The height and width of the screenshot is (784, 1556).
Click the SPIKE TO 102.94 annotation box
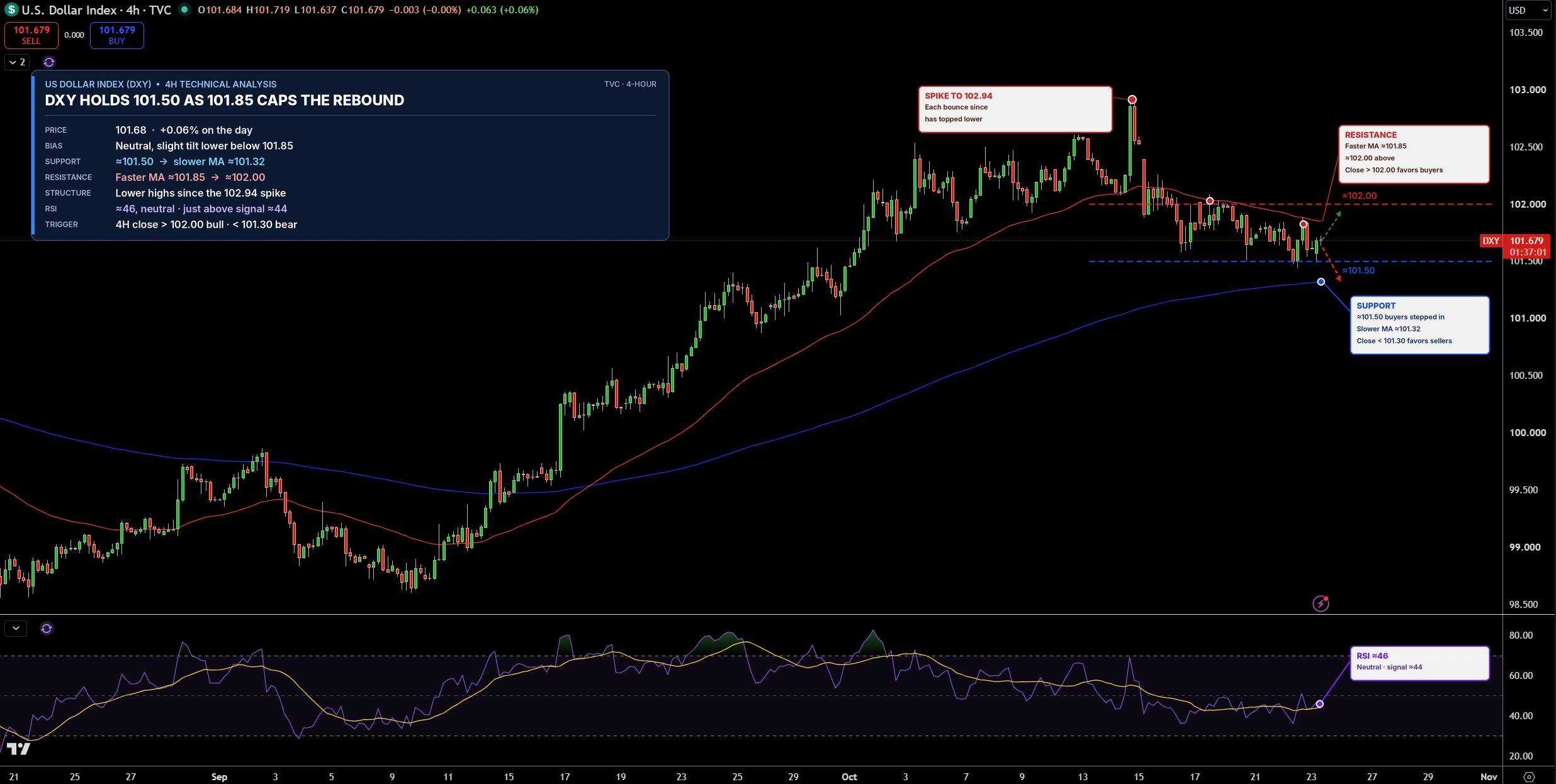coord(1015,109)
